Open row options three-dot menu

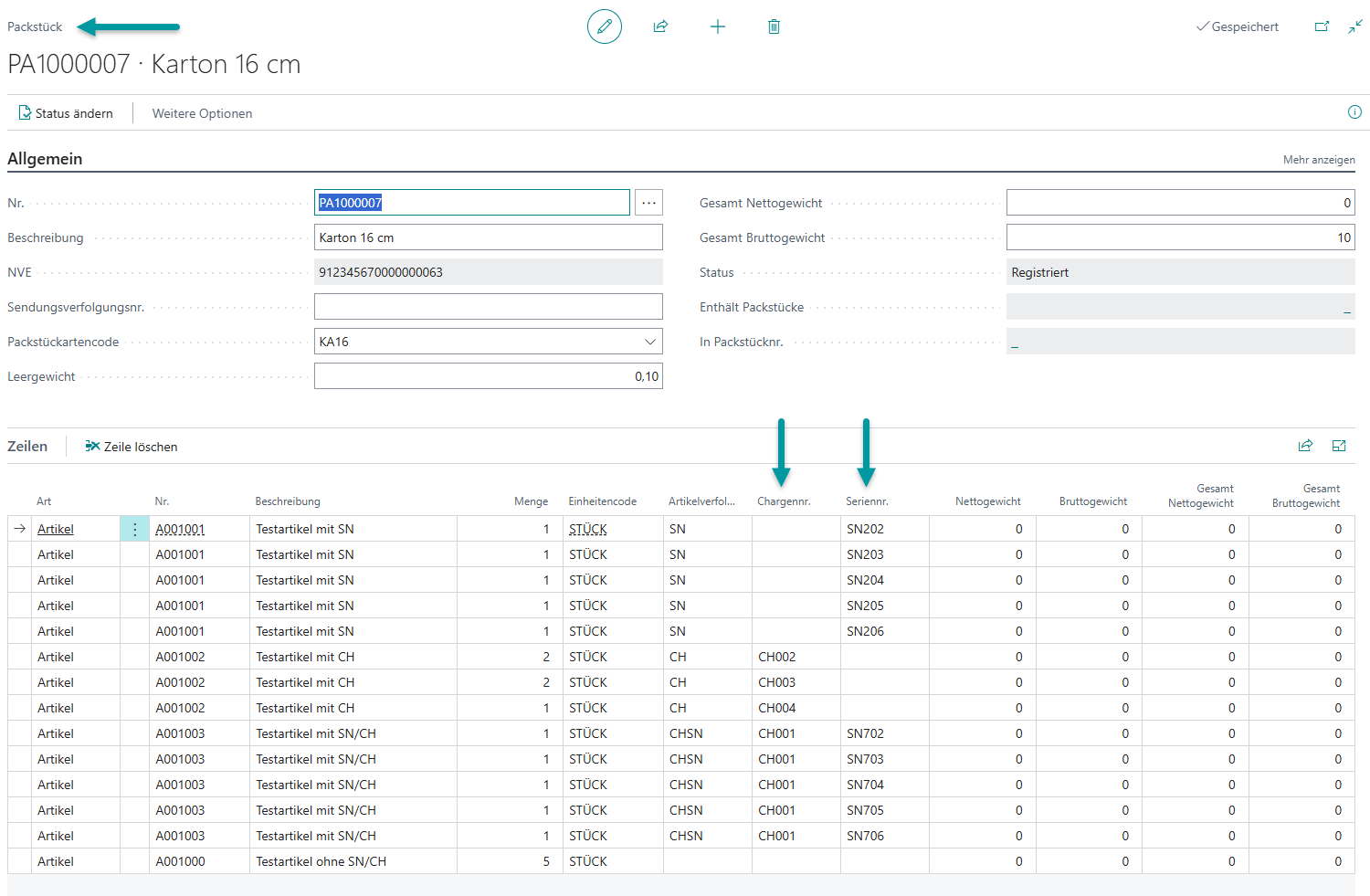[x=134, y=529]
